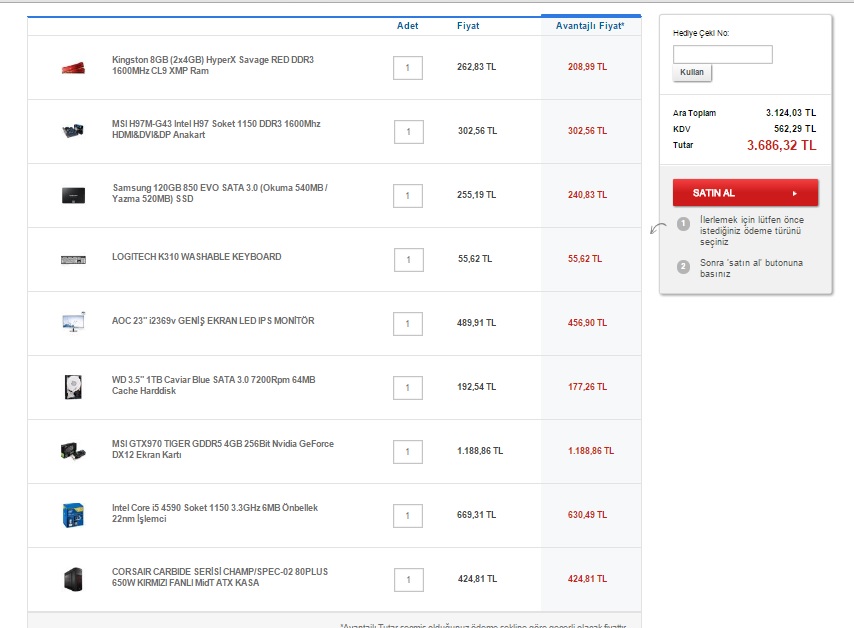Focus quantity field for Kingston RAM
This screenshot has width=854, height=628.
[408, 68]
